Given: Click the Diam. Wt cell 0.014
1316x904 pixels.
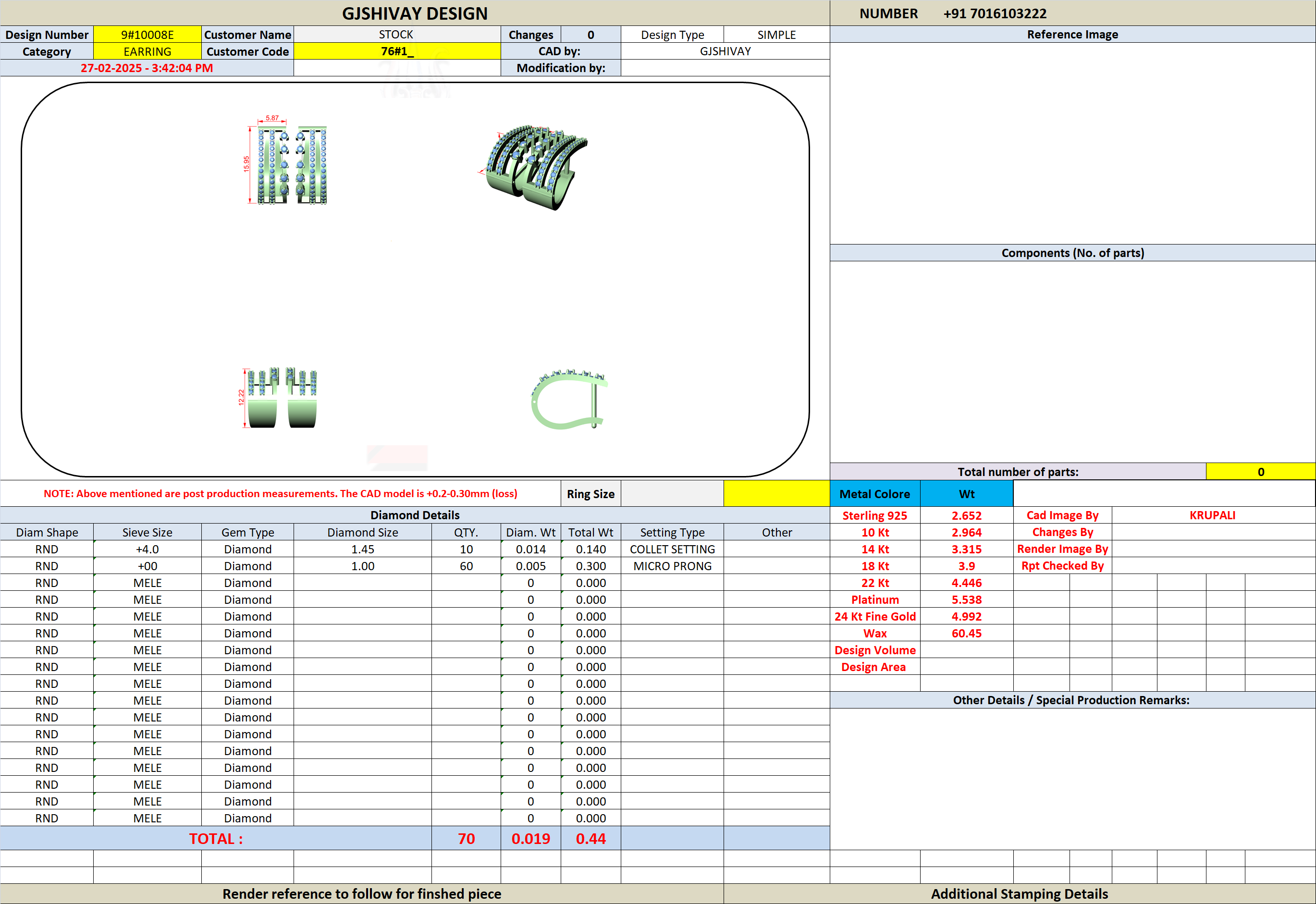Looking at the screenshot, I should [531, 549].
